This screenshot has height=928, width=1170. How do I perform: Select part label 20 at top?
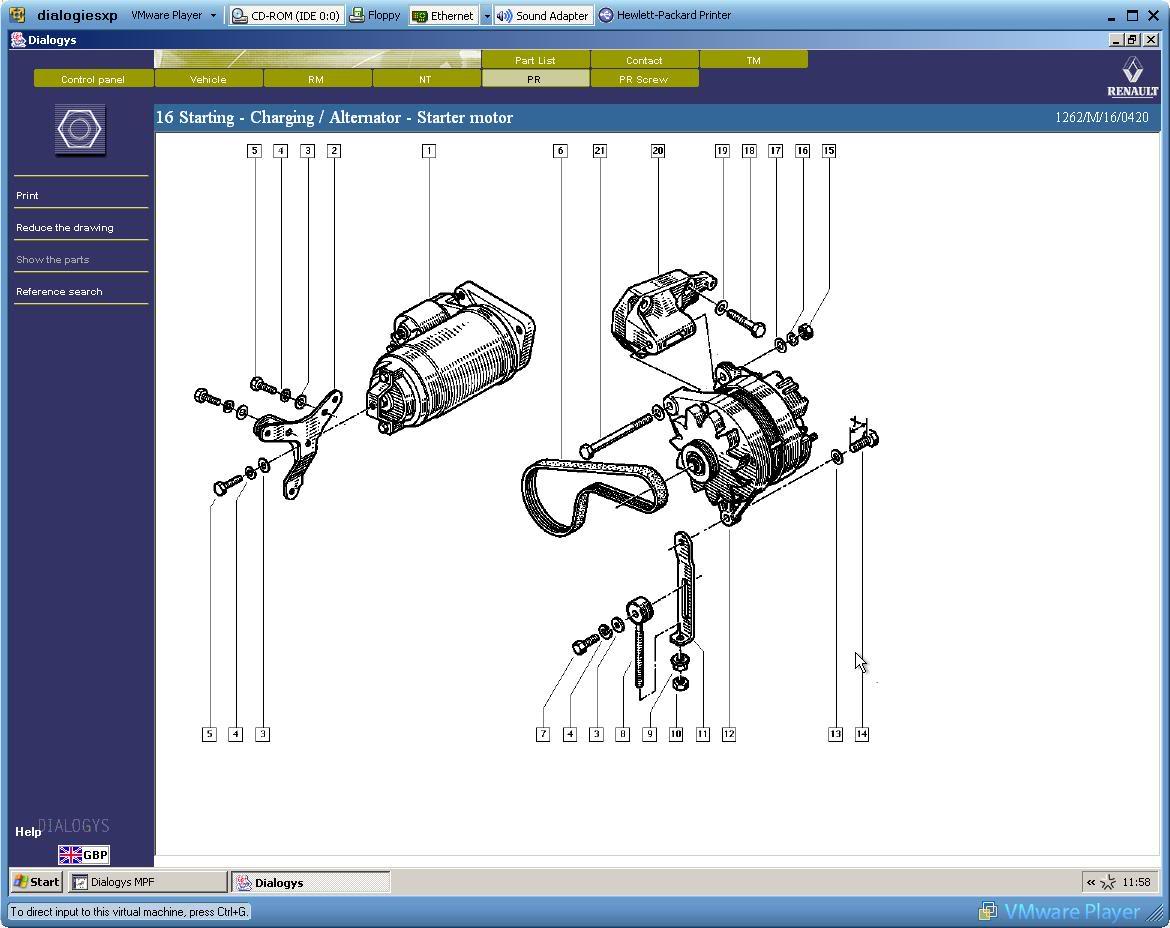tap(658, 151)
